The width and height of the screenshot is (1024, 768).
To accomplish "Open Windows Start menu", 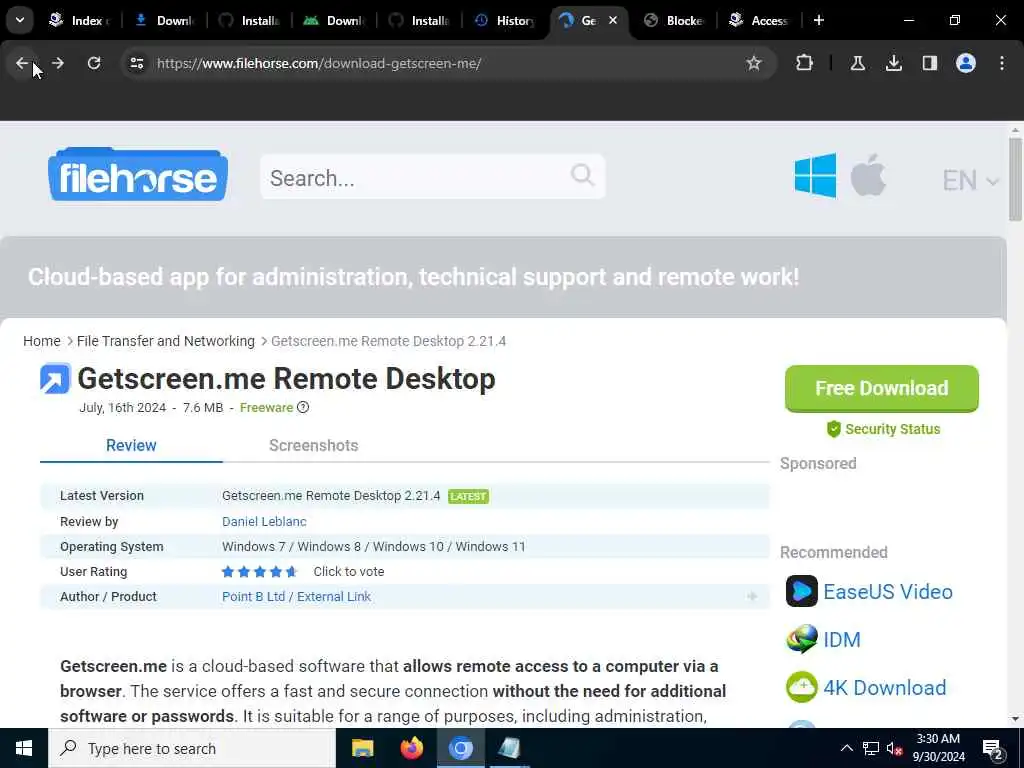I will pos(24,748).
